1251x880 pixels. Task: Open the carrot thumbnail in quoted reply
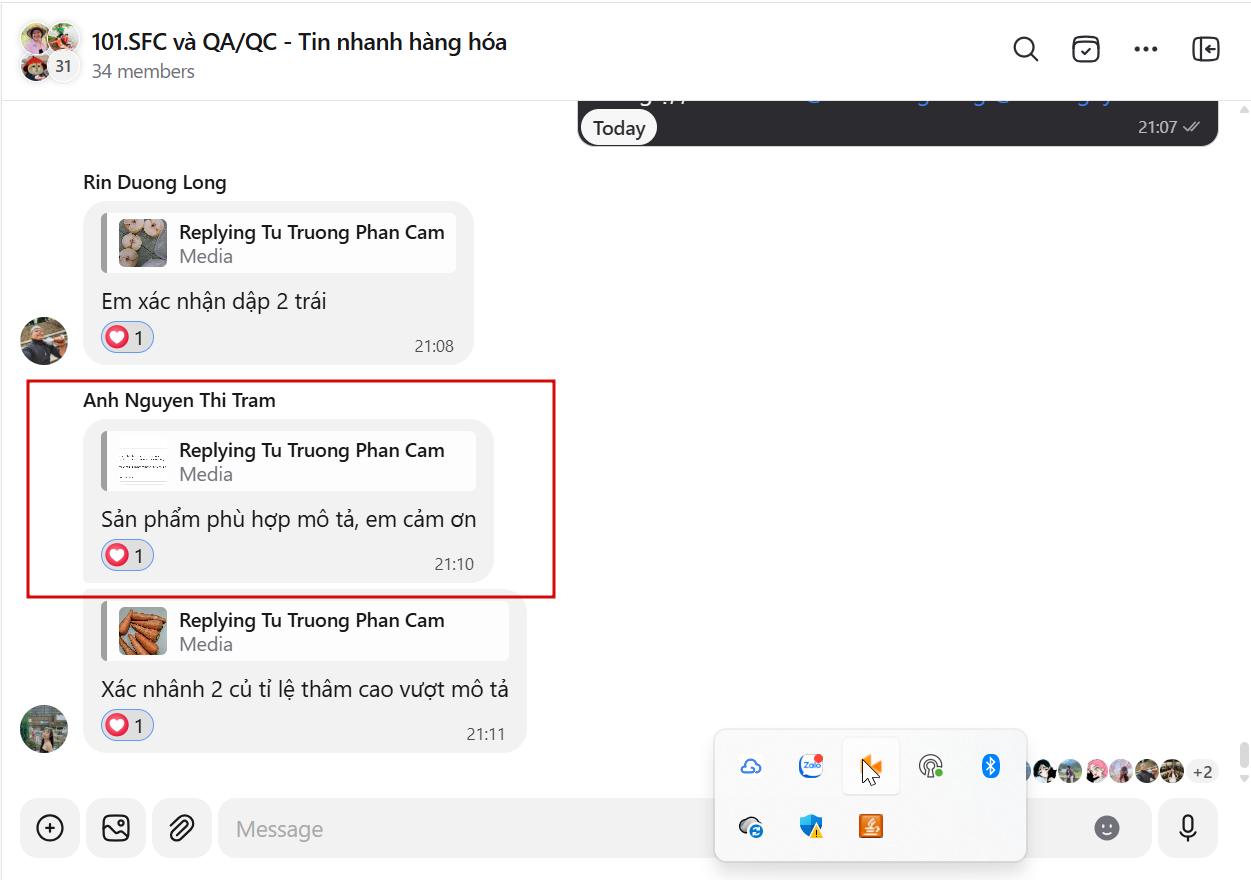point(143,631)
